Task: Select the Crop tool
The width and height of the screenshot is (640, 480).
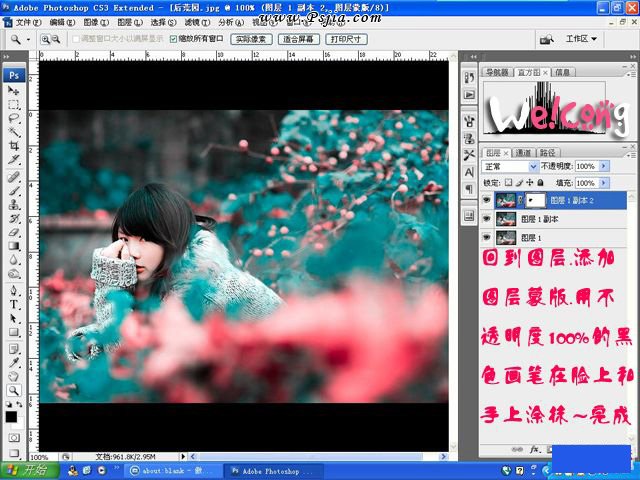Action: tap(13, 146)
